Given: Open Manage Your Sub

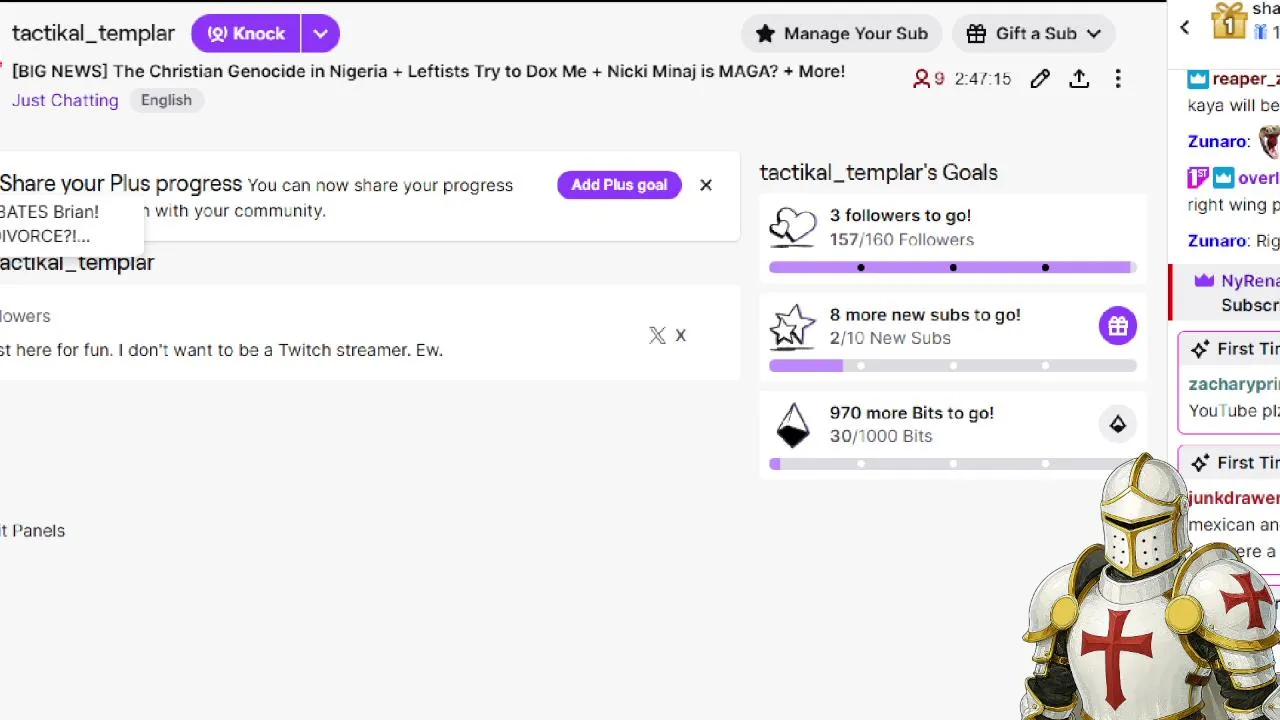Looking at the screenshot, I should click(x=842, y=33).
